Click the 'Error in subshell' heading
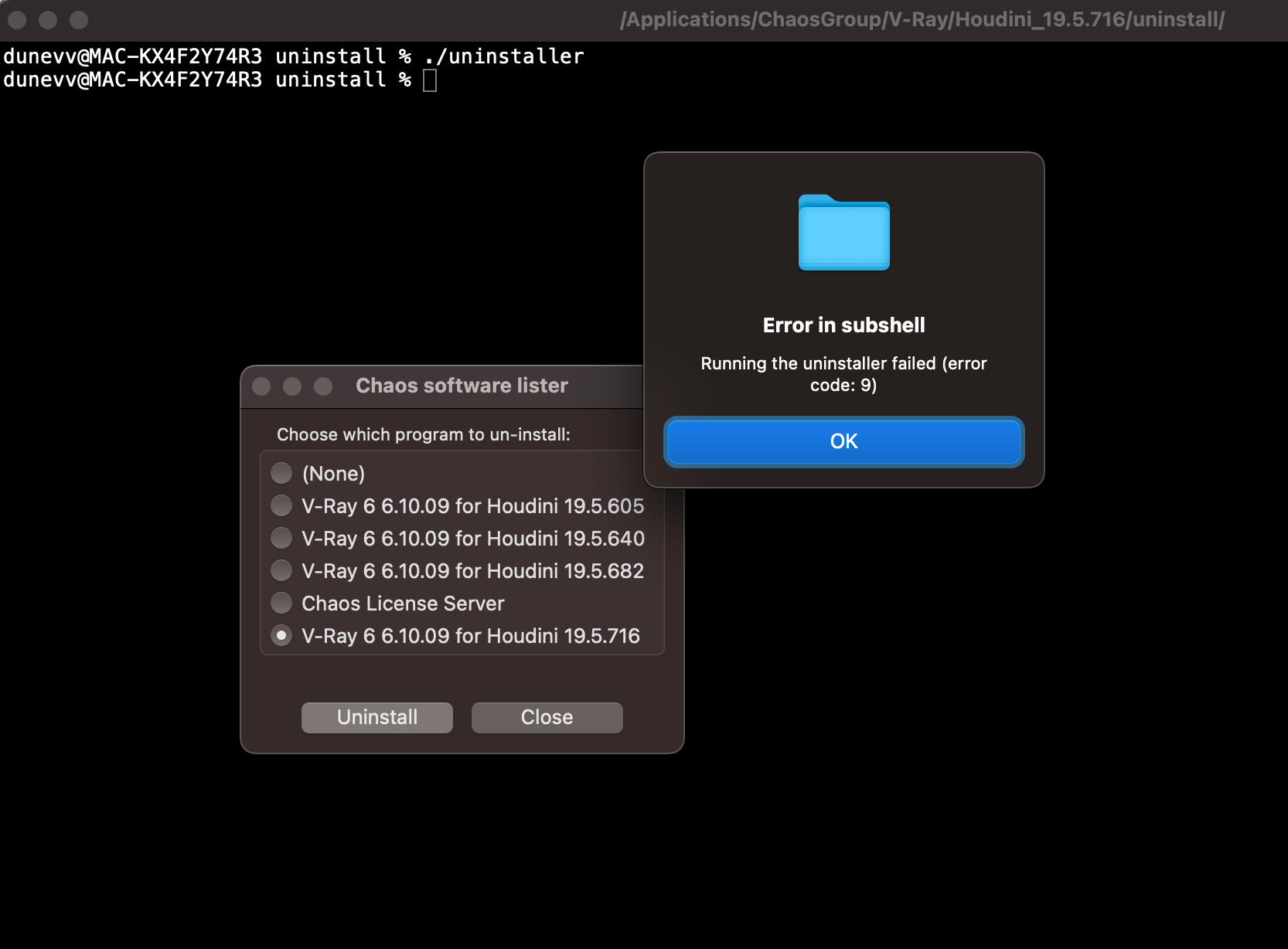The image size is (1288, 949). 843,325
